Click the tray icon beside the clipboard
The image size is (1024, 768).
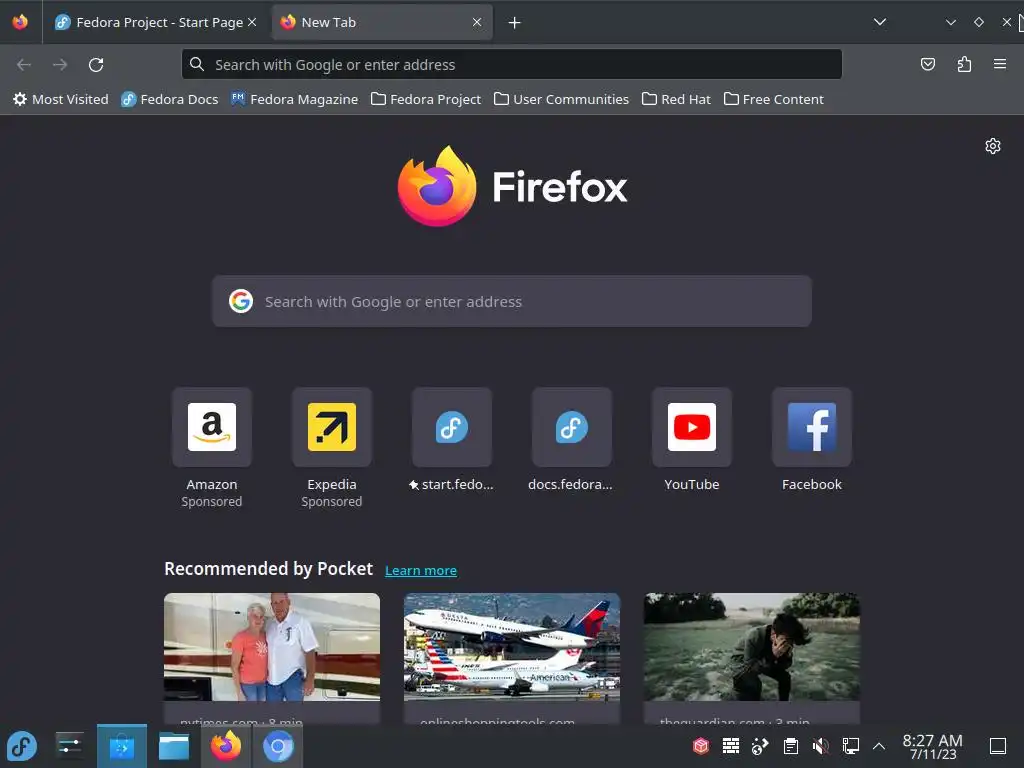tap(760, 746)
